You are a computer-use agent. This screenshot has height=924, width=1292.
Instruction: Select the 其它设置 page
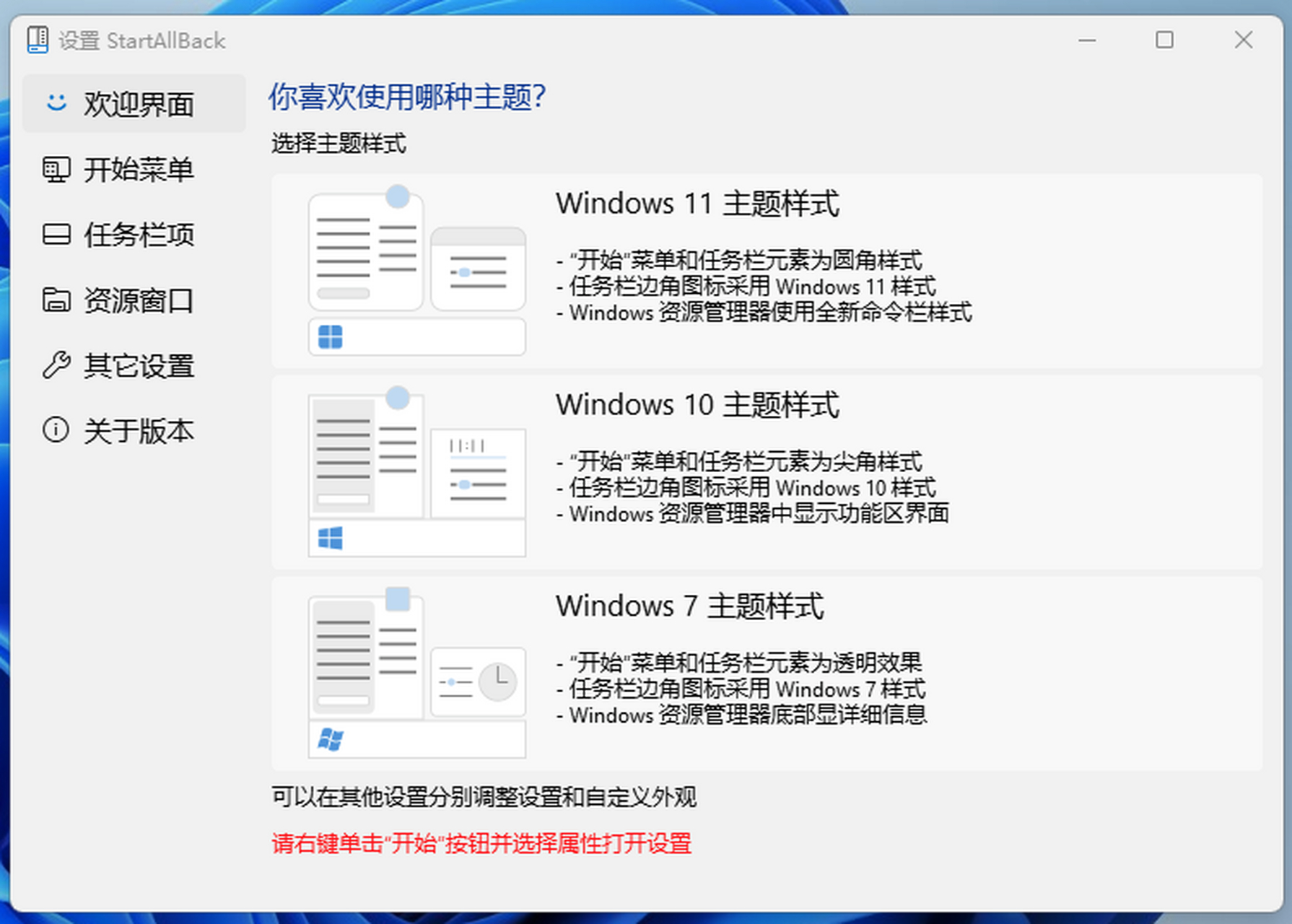[134, 366]
